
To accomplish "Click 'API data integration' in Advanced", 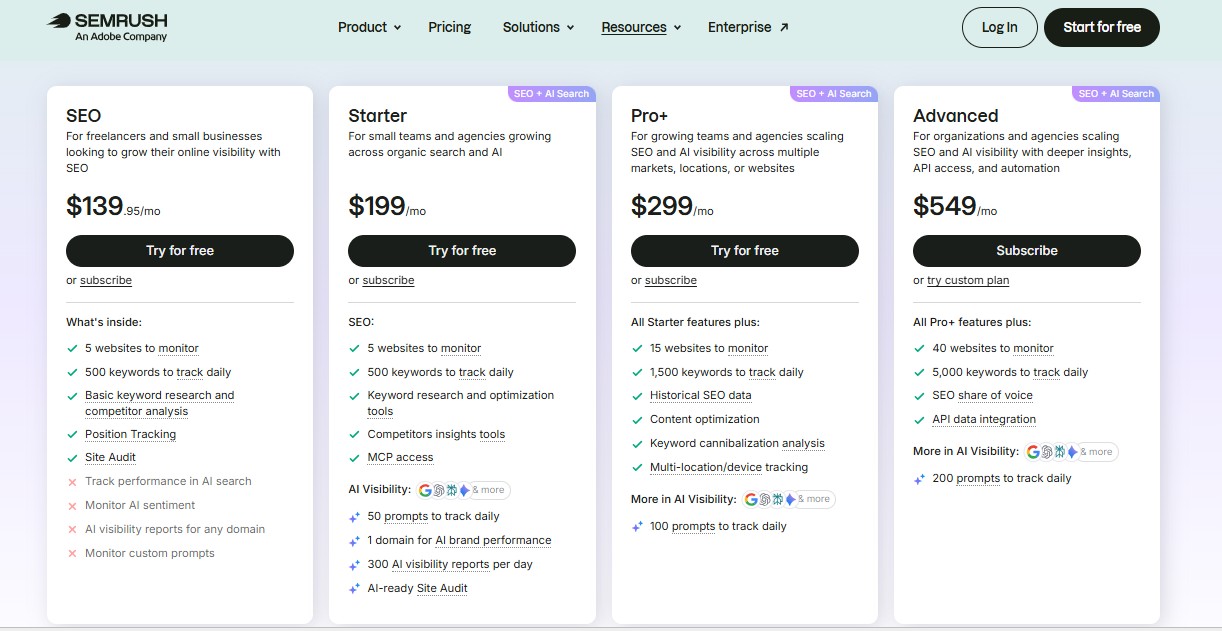I will point(984,419).
